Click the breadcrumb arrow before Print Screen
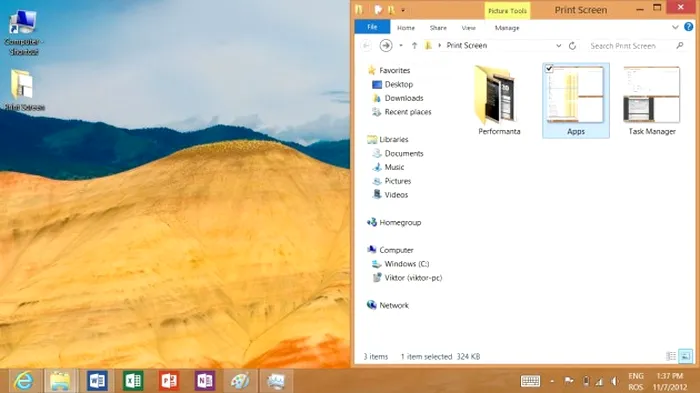This screenshot has height=393, width=700. [439, 46]
